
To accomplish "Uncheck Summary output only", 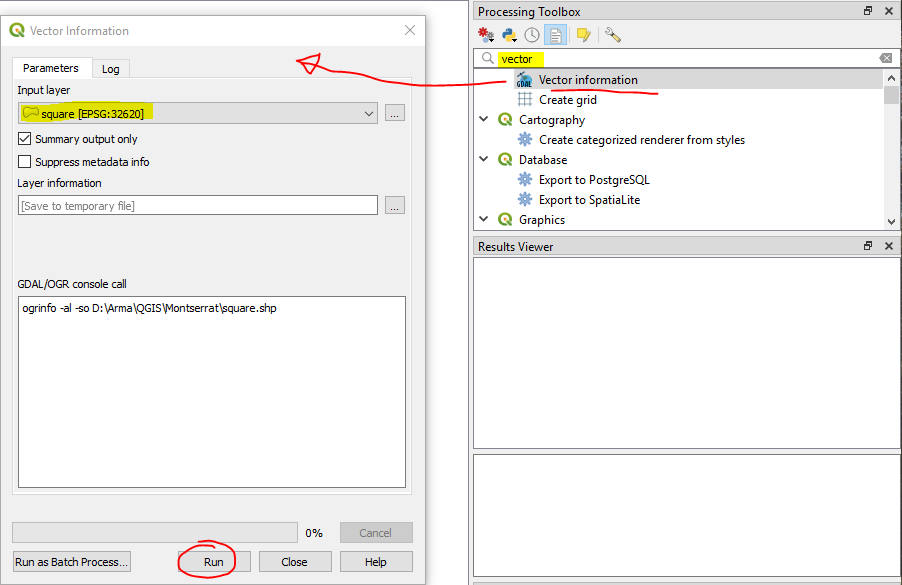I will (25, 139).
